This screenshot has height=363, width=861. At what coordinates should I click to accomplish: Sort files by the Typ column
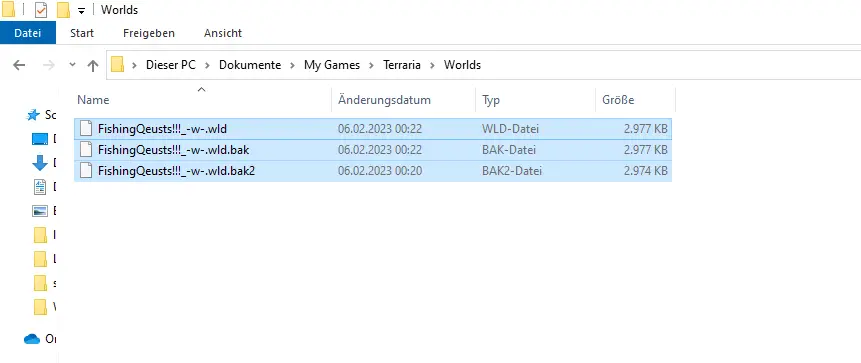point(535,100)
